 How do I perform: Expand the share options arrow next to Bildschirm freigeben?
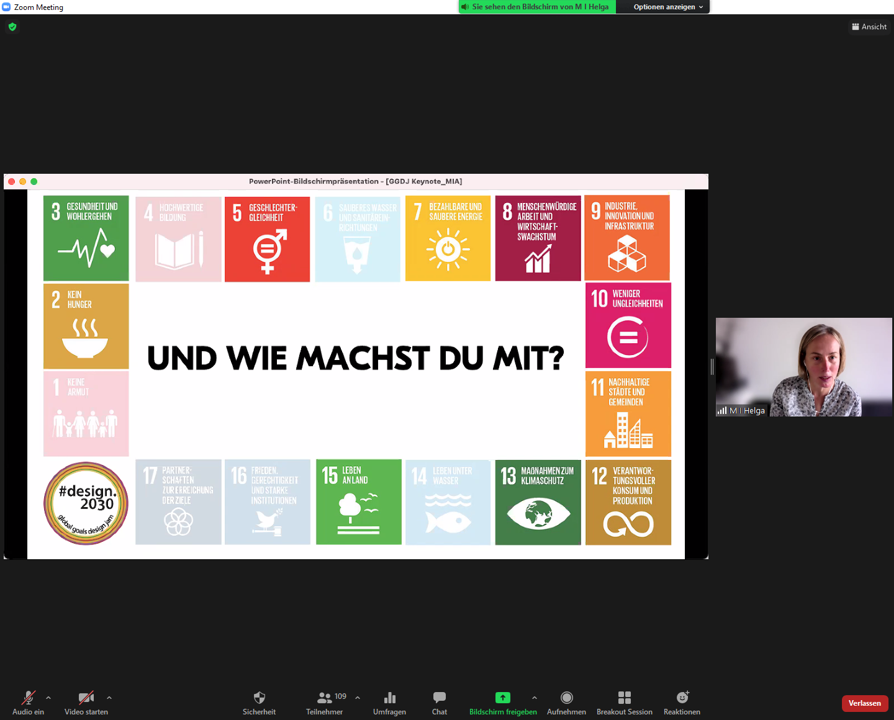(534, 698)
